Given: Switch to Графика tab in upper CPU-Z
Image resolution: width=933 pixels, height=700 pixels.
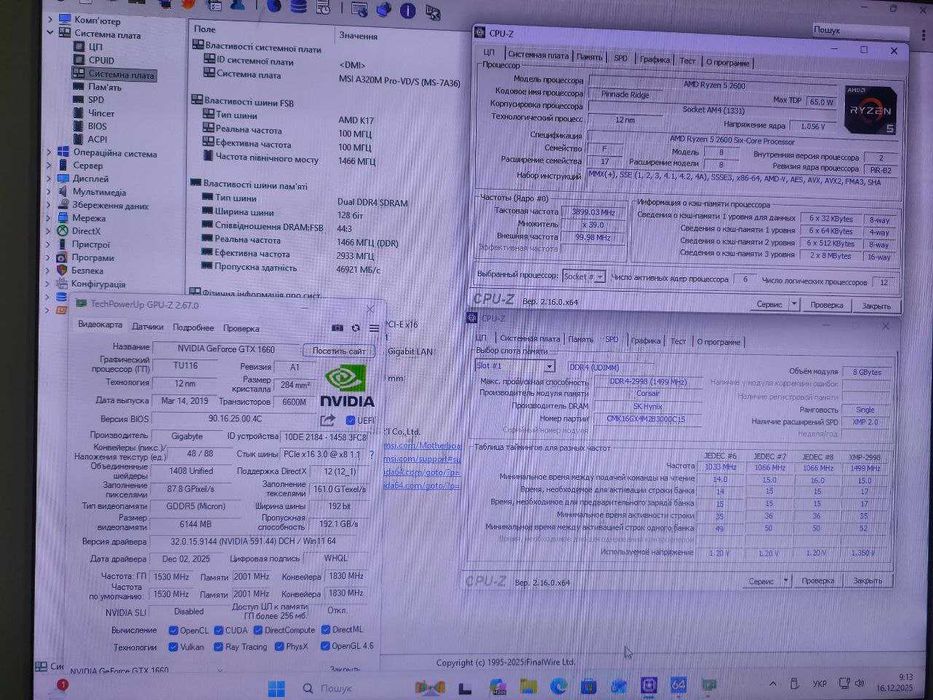Looking at the screenshot, I should pyautogui.click(x=655, y=60).
